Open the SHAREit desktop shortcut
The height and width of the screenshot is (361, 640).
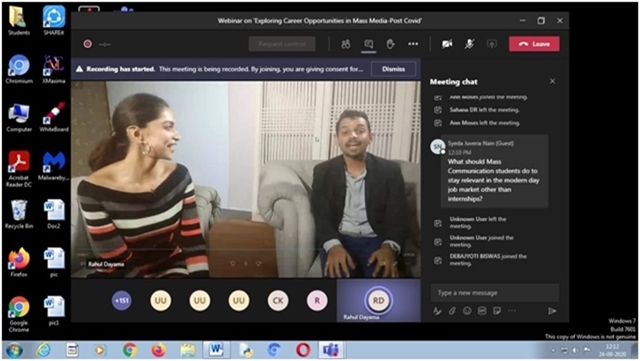click(x=53, y=20)
